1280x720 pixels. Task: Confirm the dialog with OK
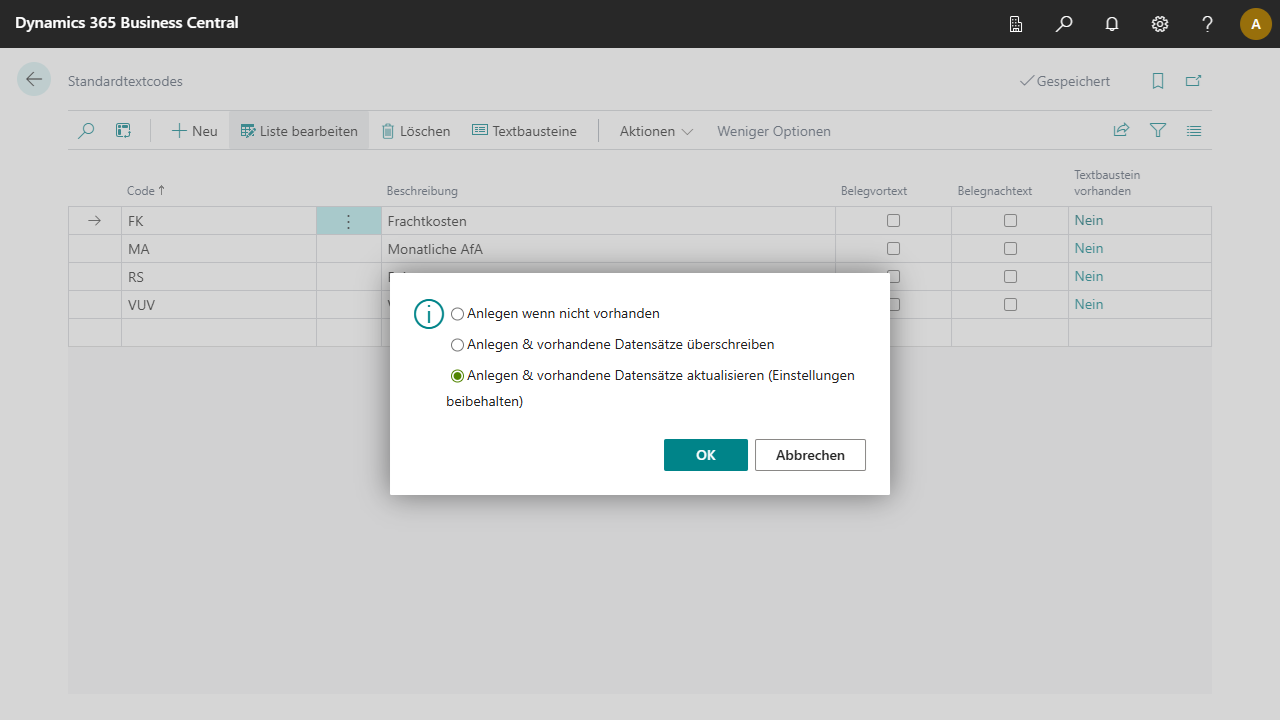[x=705, y=455]
